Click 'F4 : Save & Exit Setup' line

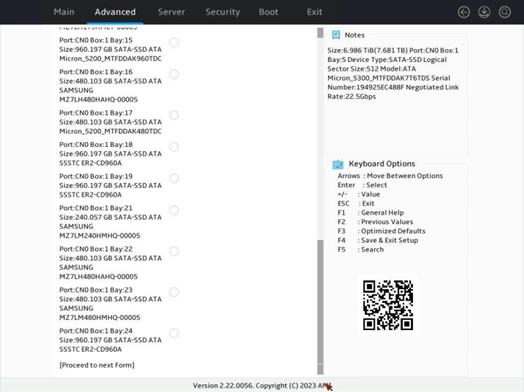tap(378, 240)
